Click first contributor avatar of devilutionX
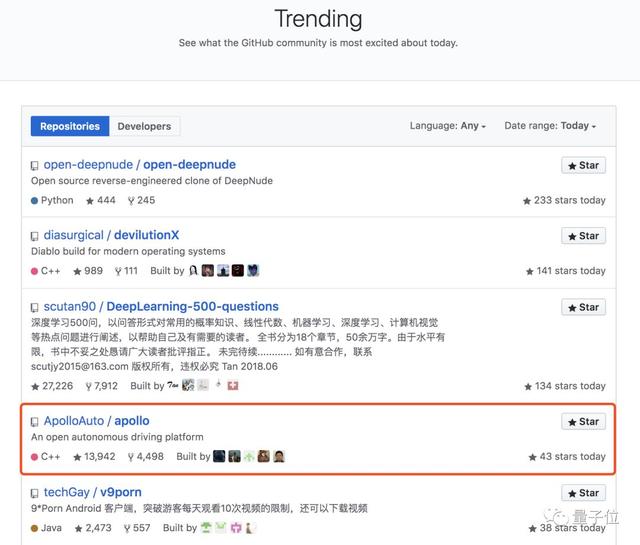Viewport: 640px width, 545px height. coord(193,271)
